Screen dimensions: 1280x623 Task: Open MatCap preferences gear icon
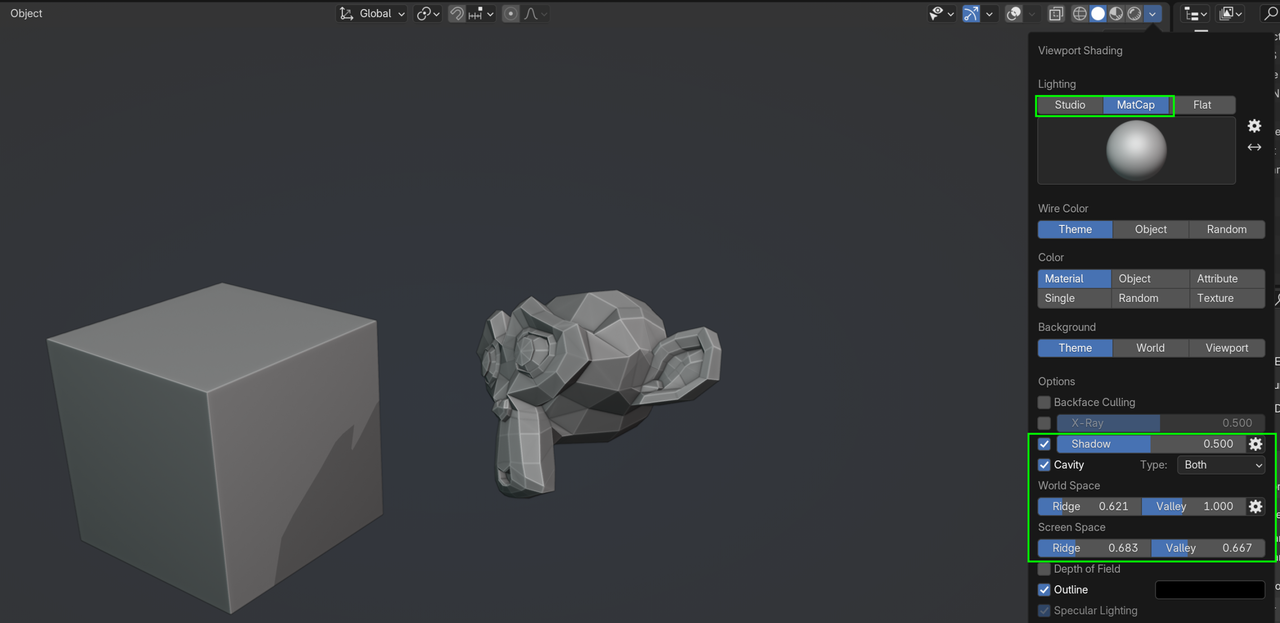1254,126
